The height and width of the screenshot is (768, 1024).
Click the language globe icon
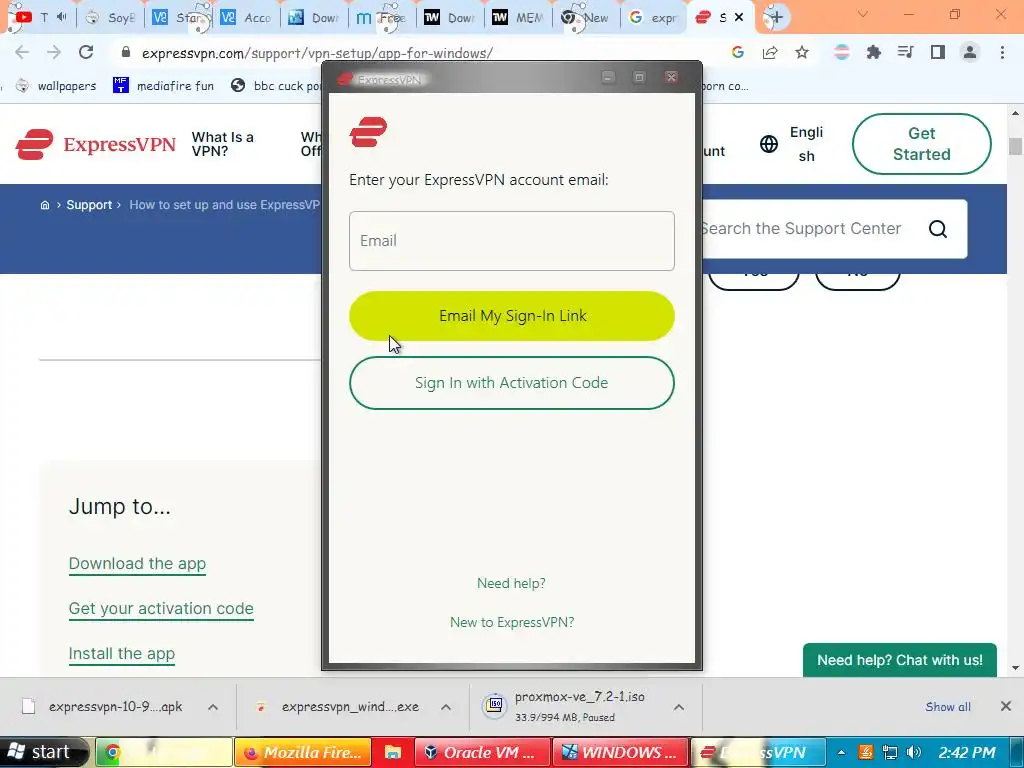click(x=769, y=144)
